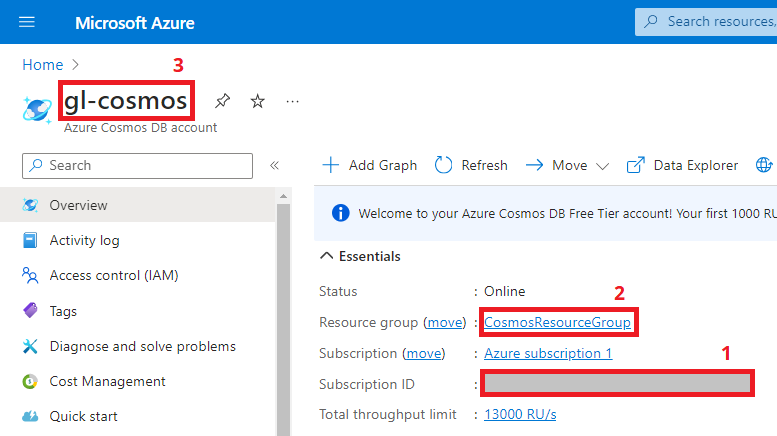Select Quick start in sidebar

(x=83, y=416)
